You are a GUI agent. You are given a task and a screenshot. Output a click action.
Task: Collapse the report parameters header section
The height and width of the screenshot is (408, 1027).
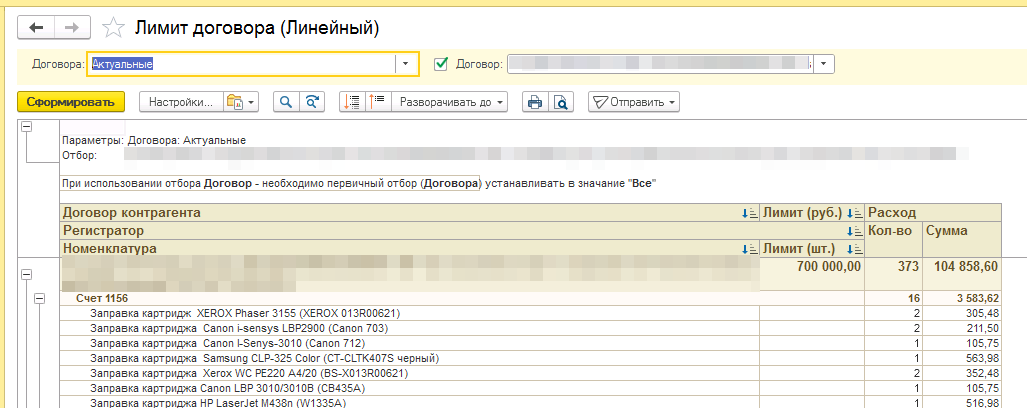(x=26, y=127)
